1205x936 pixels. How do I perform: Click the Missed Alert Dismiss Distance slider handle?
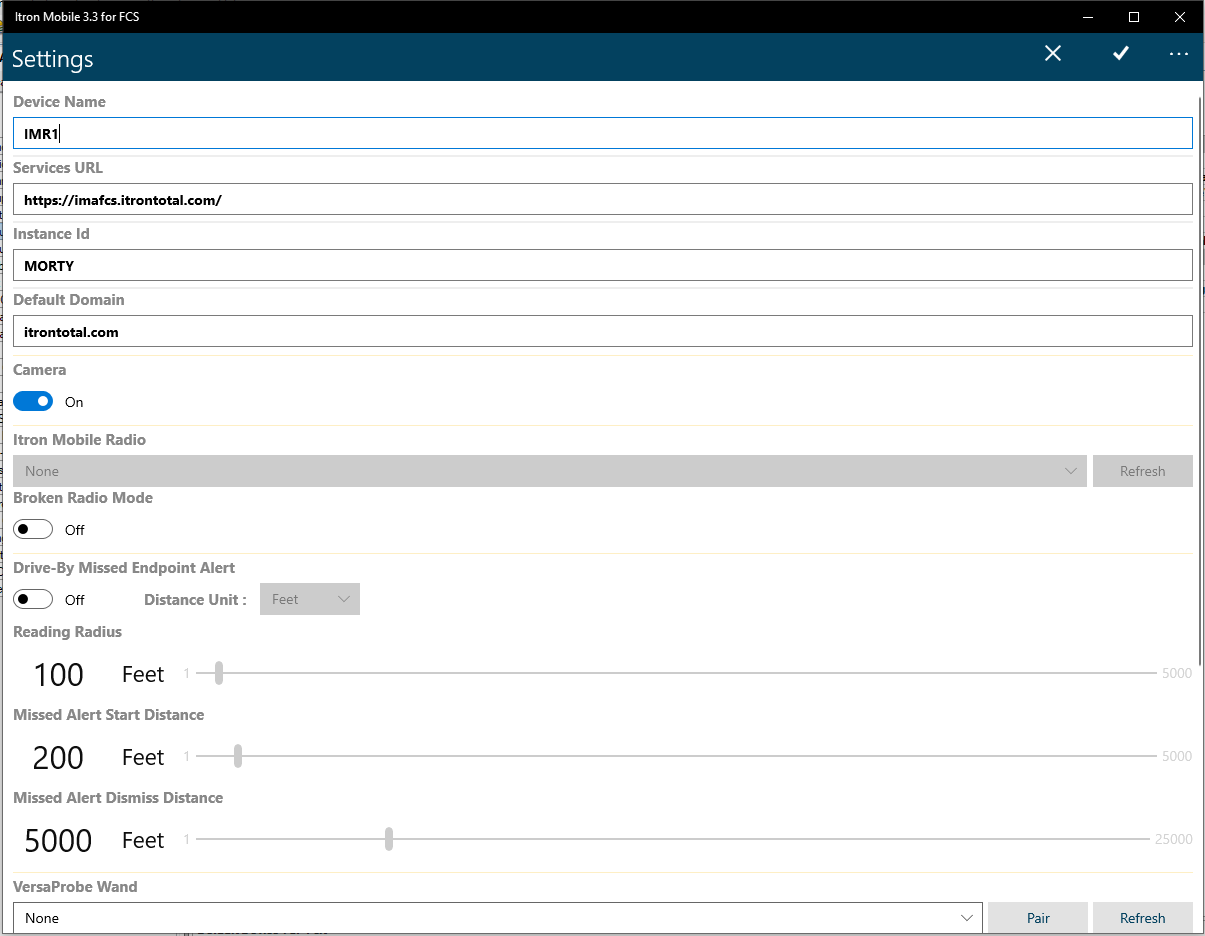(x=389, y=840)
